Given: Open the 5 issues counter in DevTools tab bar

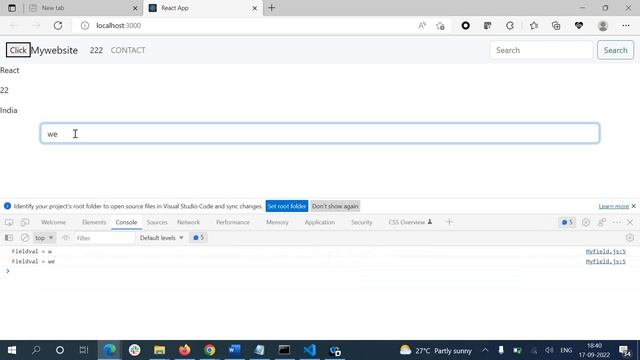Looking at the screenshot, I should pyautogui.click(x=567, y=222).
